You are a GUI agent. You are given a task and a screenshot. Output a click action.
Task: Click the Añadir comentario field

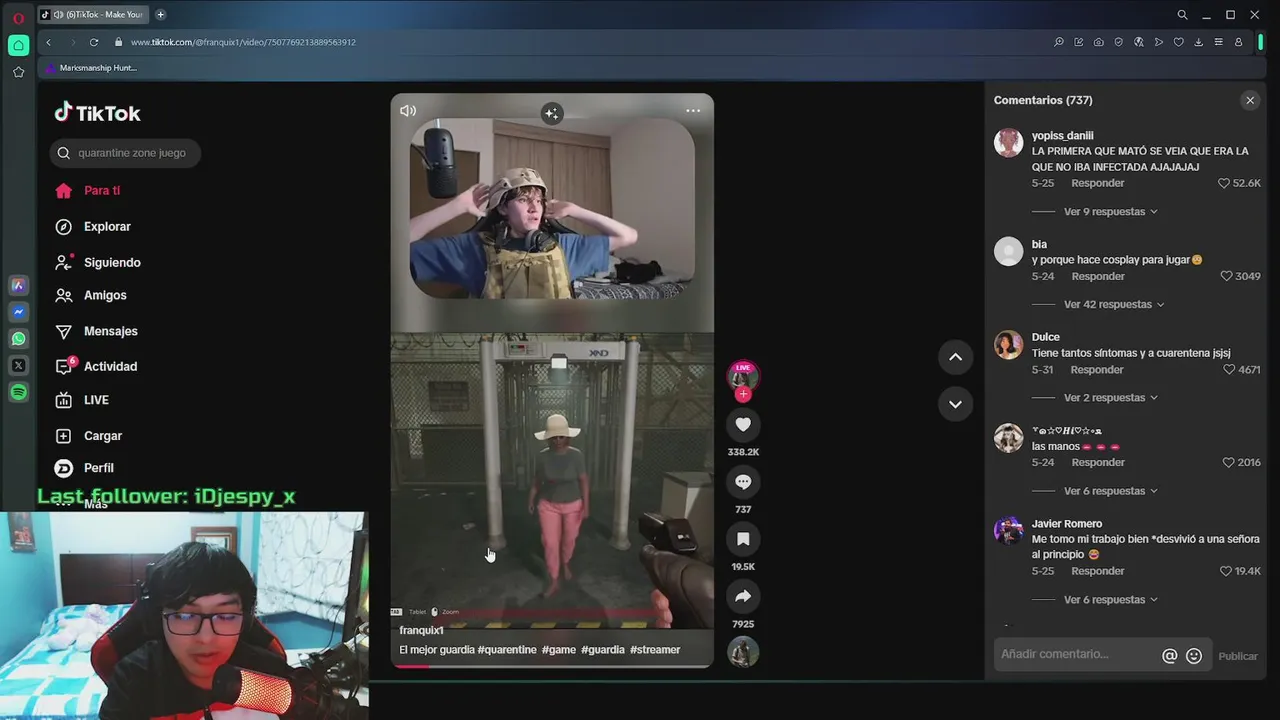point(1077,655)
